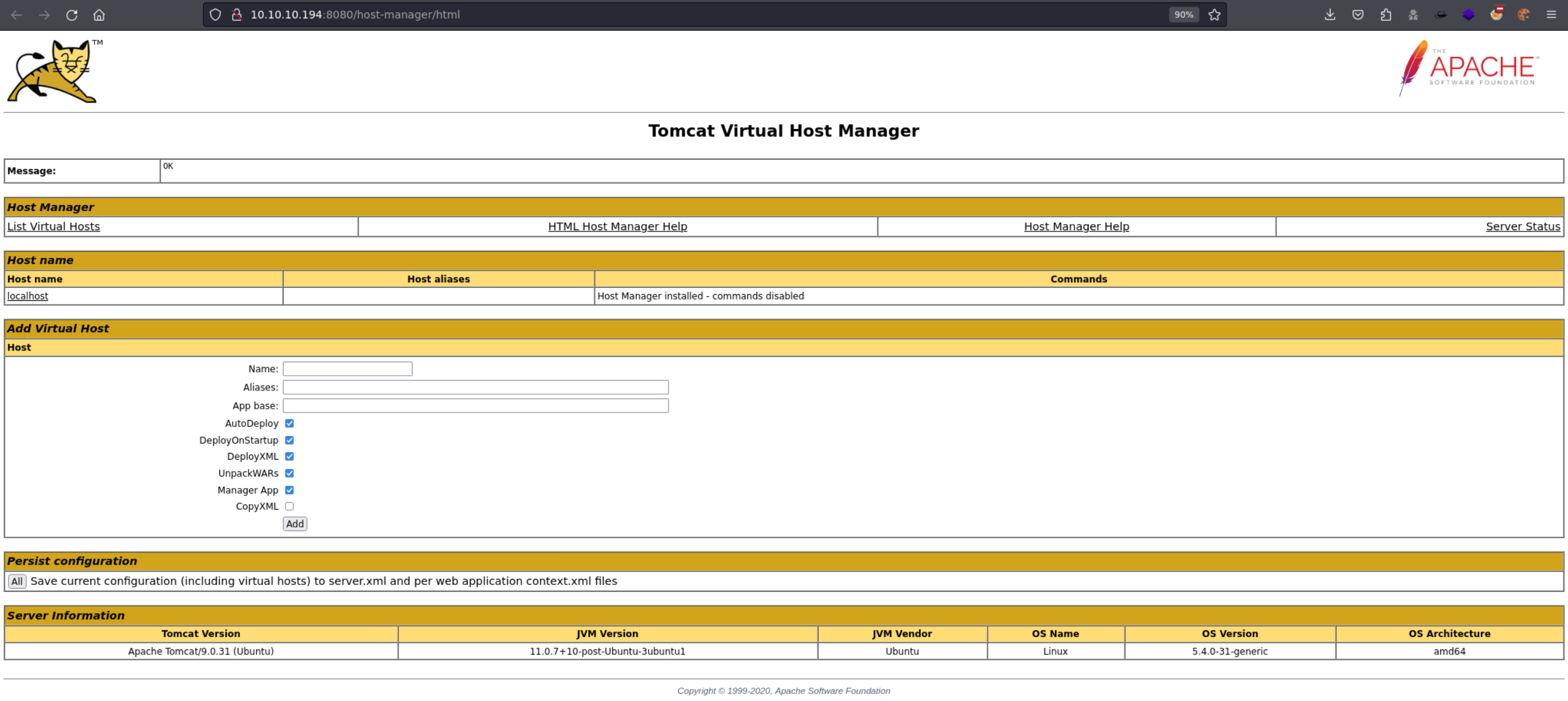Image resolution: width=1568 pixels, height=701 pixels.
Task: Click the virtual host Name field
Action: click(347, 369)
